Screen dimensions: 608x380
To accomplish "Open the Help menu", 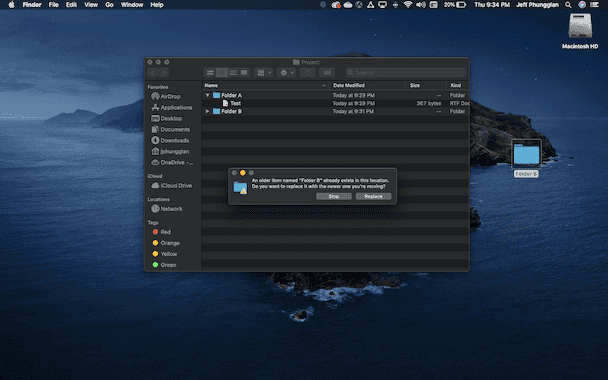I will point(157,5).
